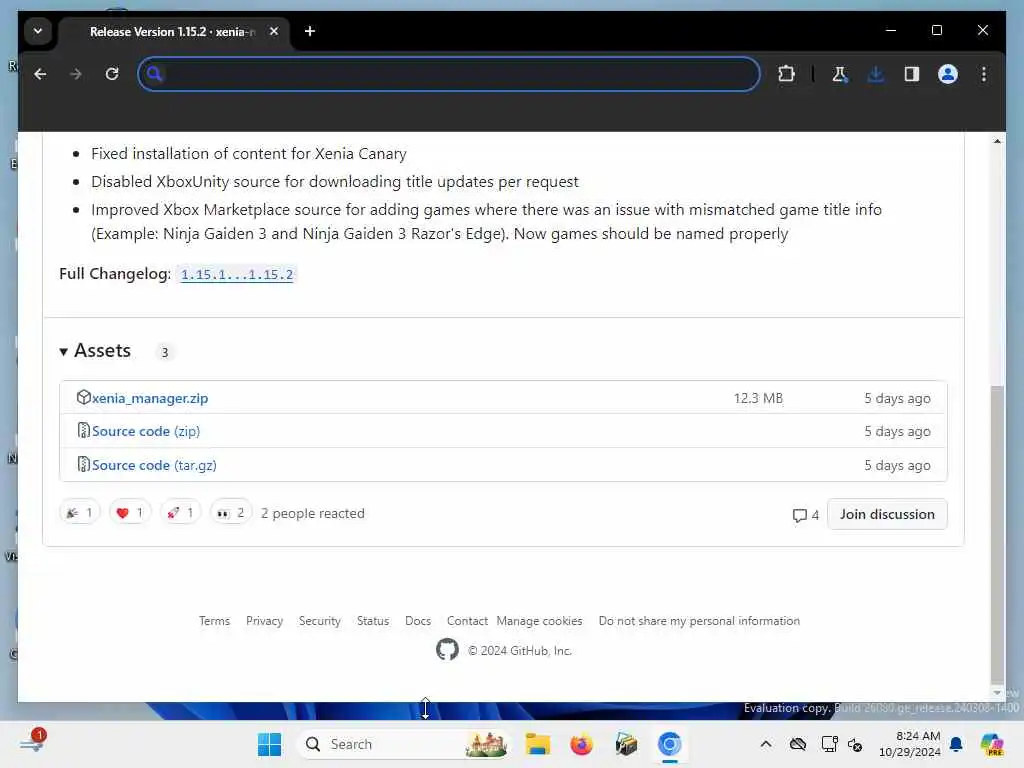Image resolution: width=1024 pixels, height=768 pixels.
Task: Close the Release Version 1.15.2 tab
Action: pyautogui.click(x=274, y=31)
